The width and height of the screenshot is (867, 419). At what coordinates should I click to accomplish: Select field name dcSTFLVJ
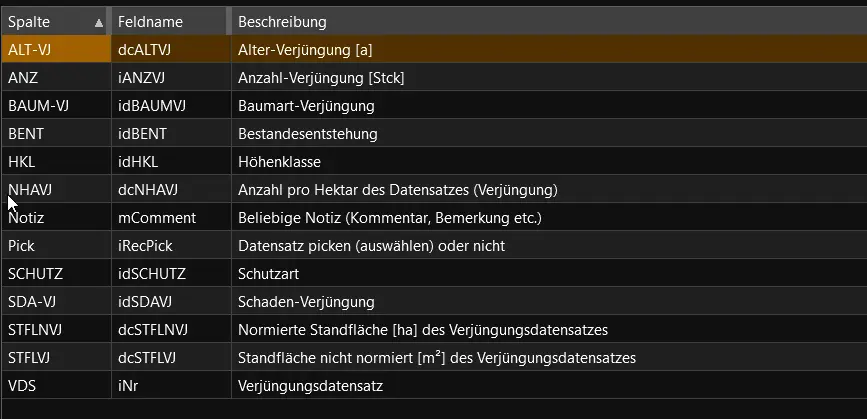155,358
